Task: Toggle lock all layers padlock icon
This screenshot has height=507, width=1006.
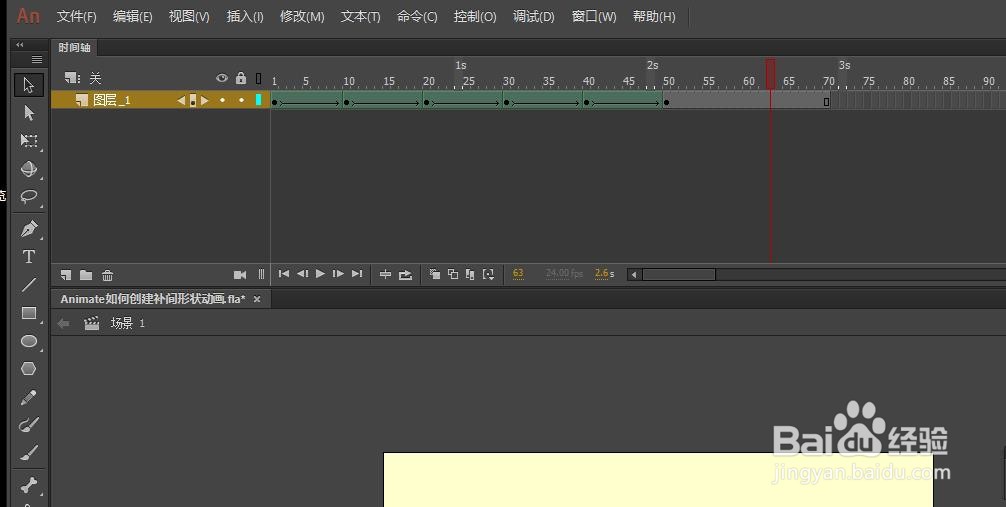Action: pyautogui.click(x=241, y=78)
